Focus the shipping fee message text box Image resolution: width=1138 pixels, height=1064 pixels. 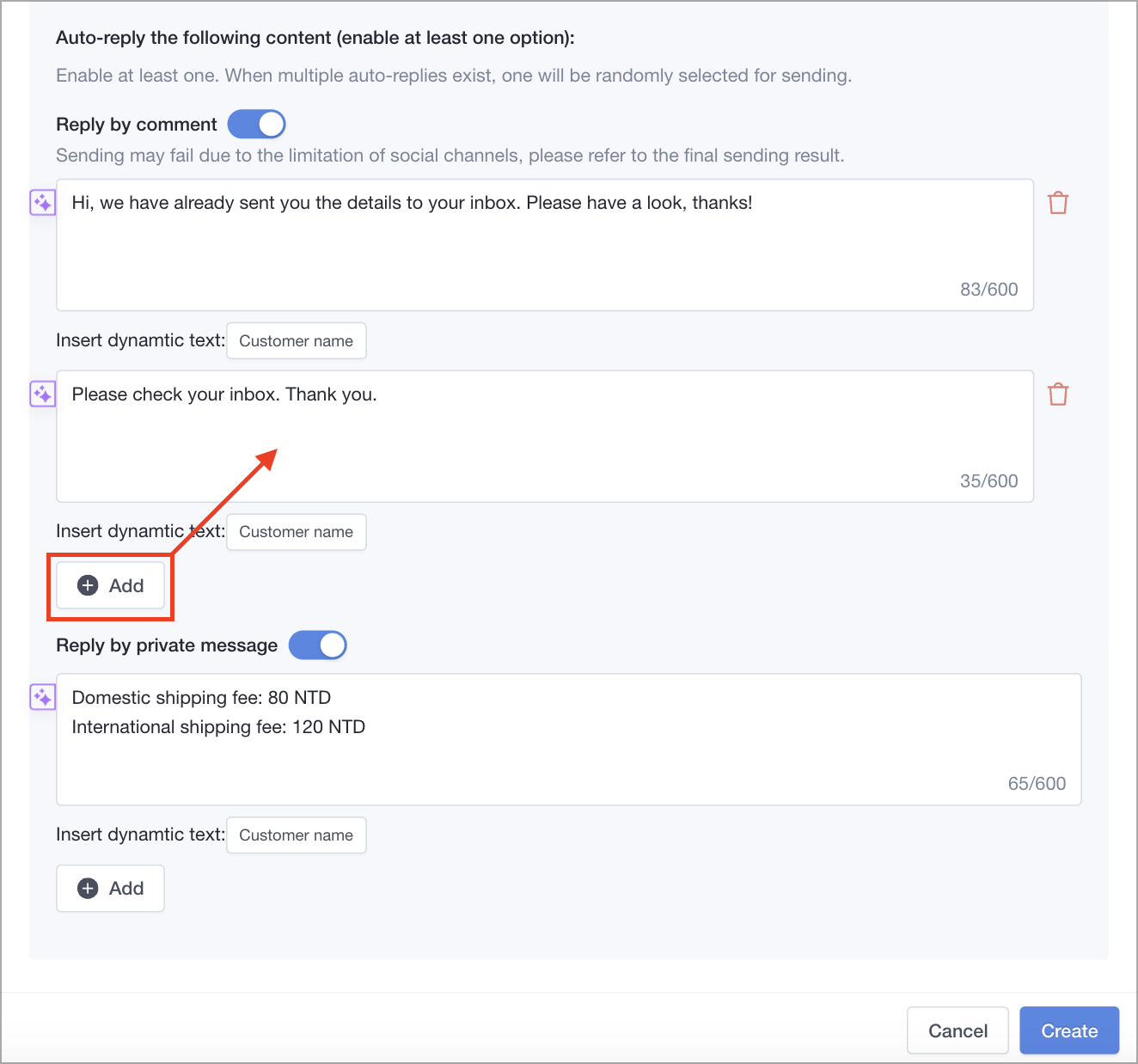coord(569,739)
